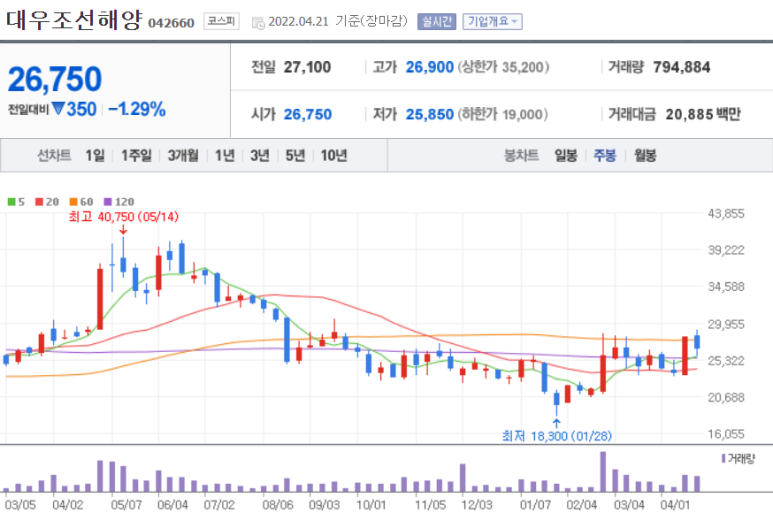Switch to the 10년 line chart
The width and height of the screenshot is (773, 513).
coord(333,155)
